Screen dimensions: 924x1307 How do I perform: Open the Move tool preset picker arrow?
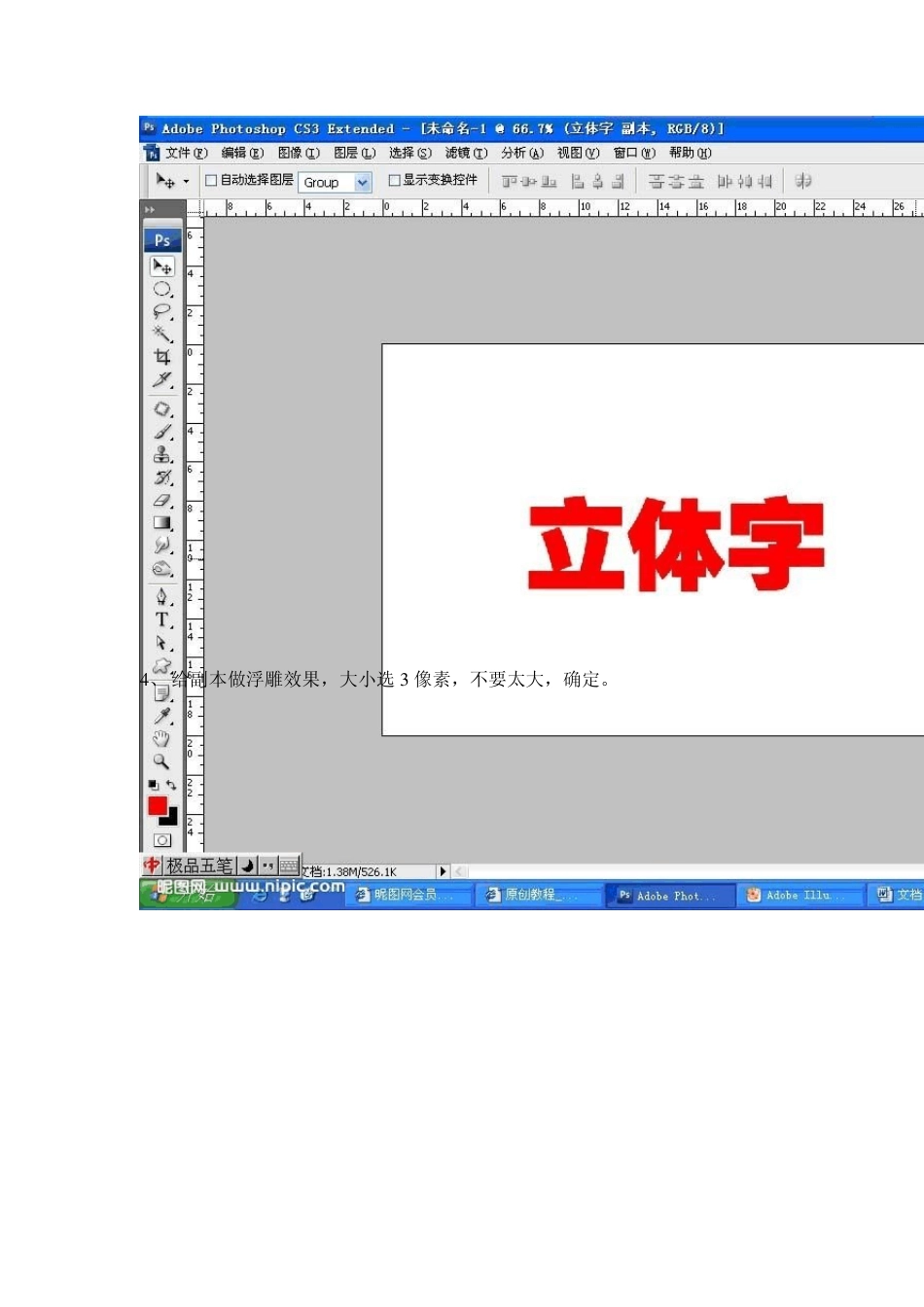(186, 182)
